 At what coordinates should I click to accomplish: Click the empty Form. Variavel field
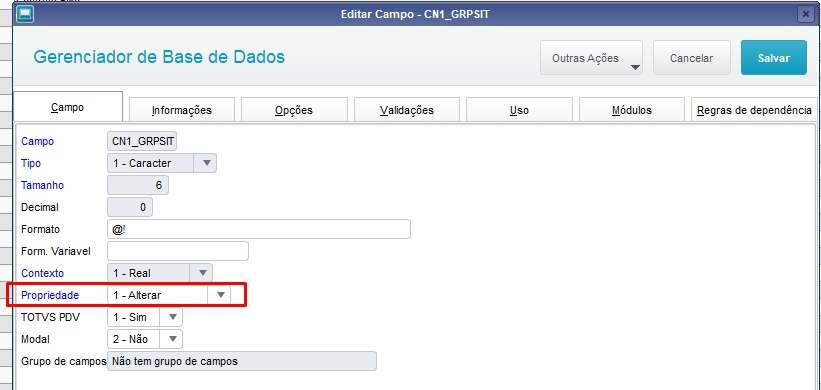pos(177,251)
